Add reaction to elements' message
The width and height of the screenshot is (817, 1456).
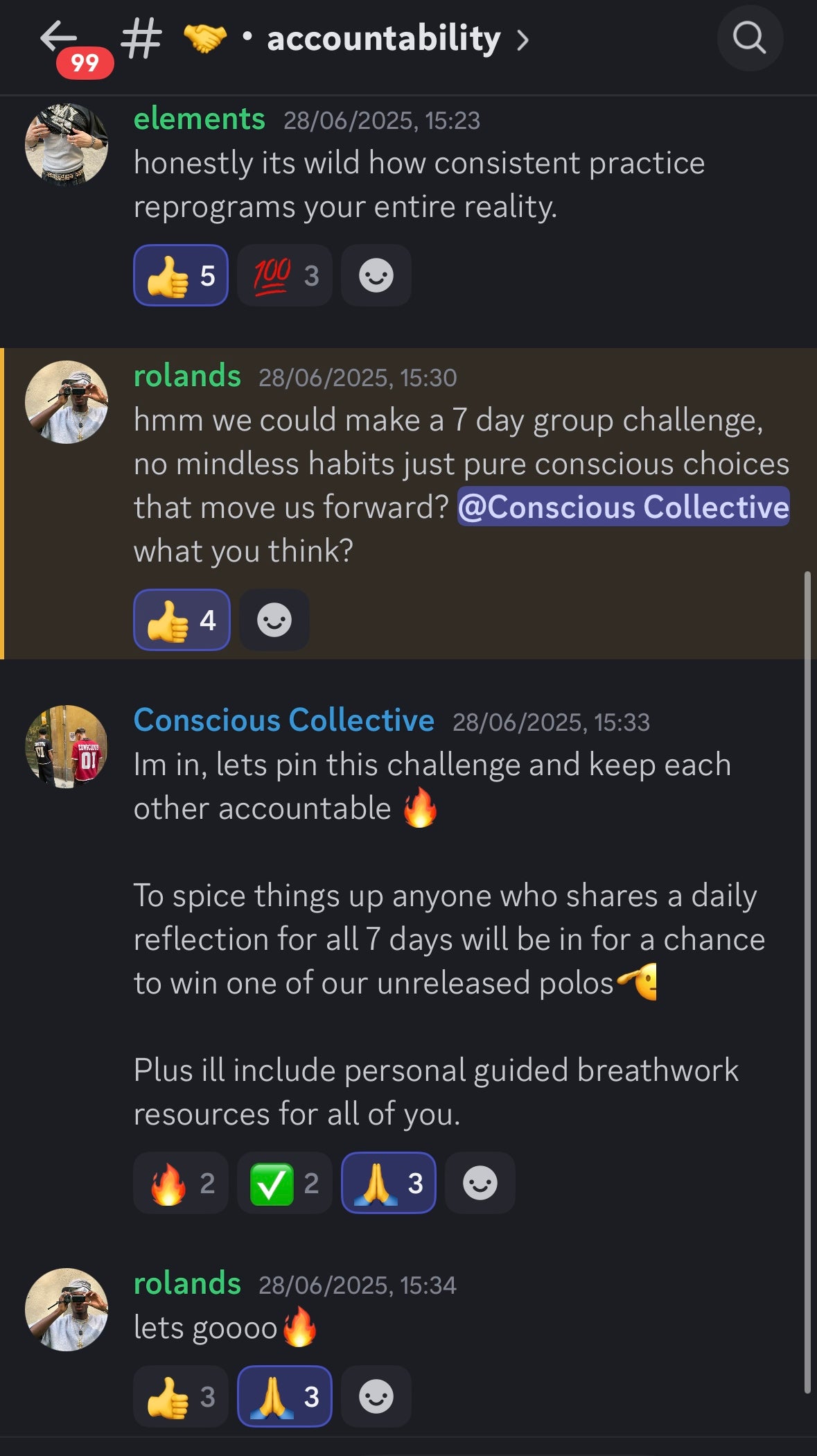click(376, 275)
